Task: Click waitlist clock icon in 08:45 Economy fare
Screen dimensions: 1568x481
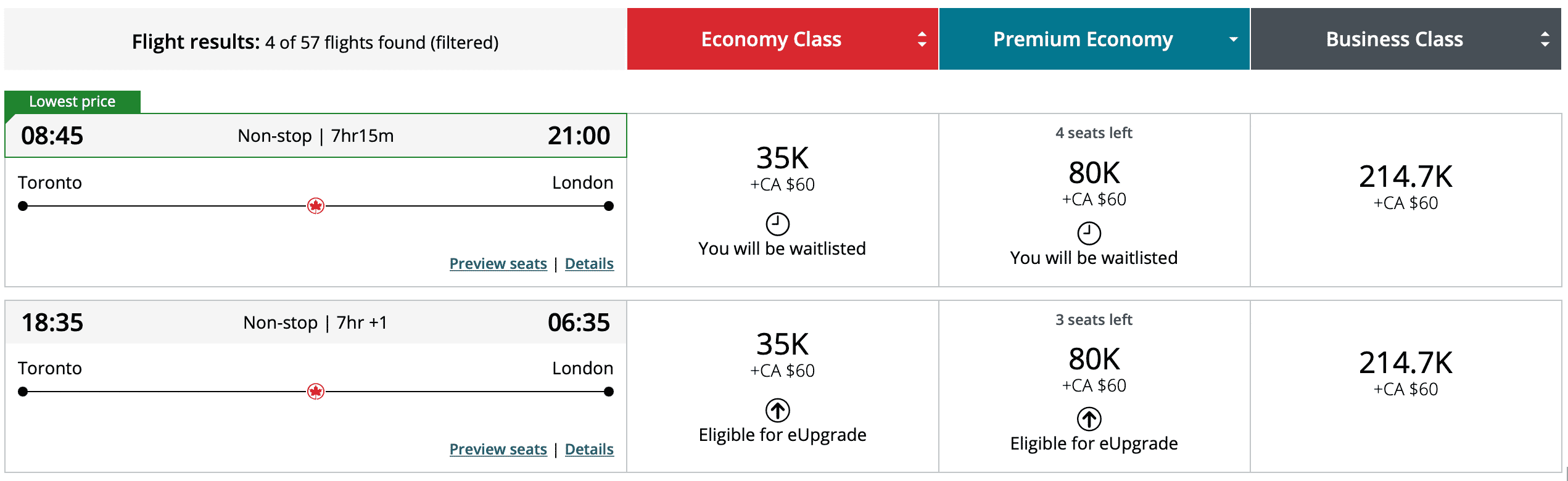Action: pos(777,224)
